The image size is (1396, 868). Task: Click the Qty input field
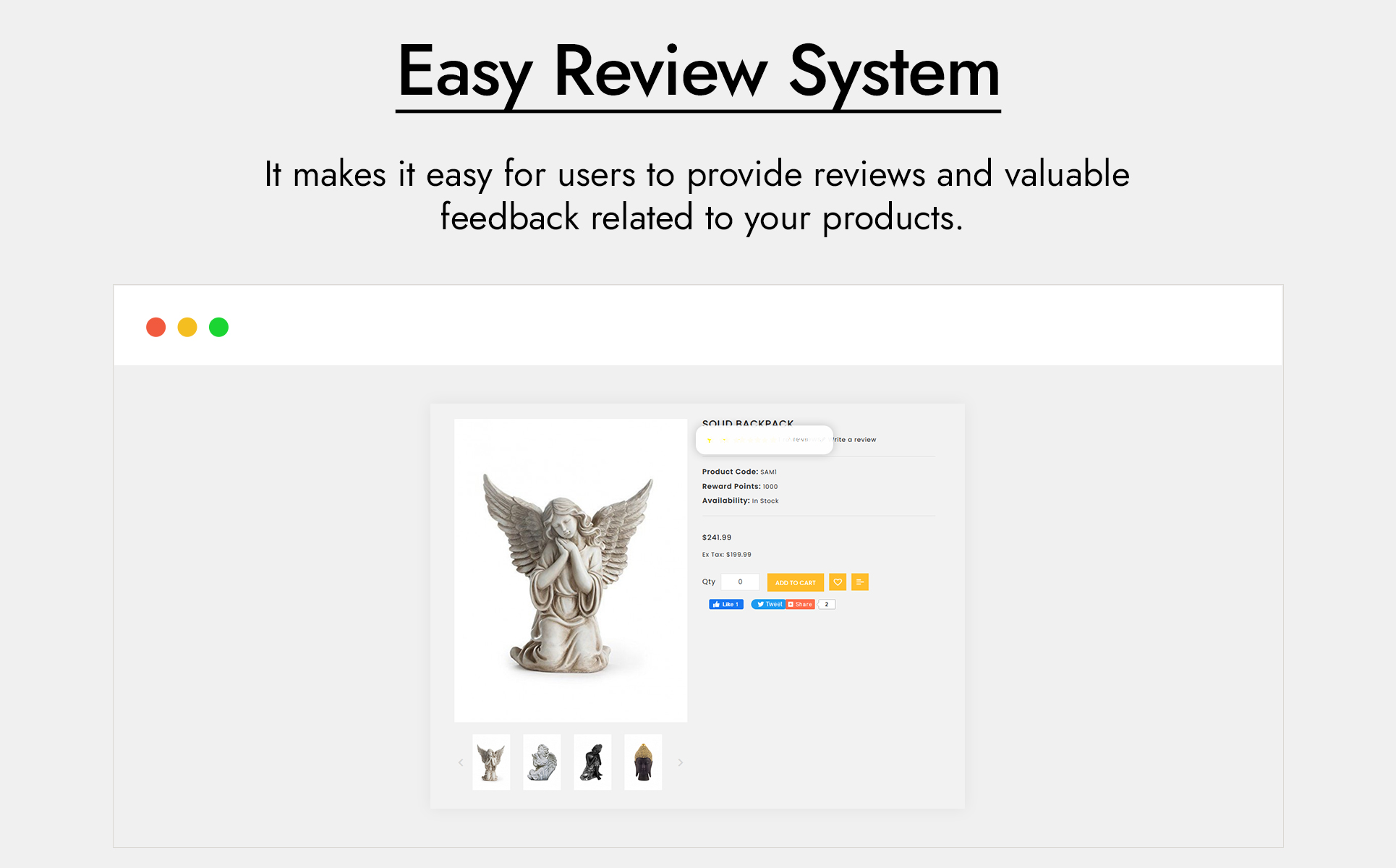pyautogui.click(x=740, y=582)
